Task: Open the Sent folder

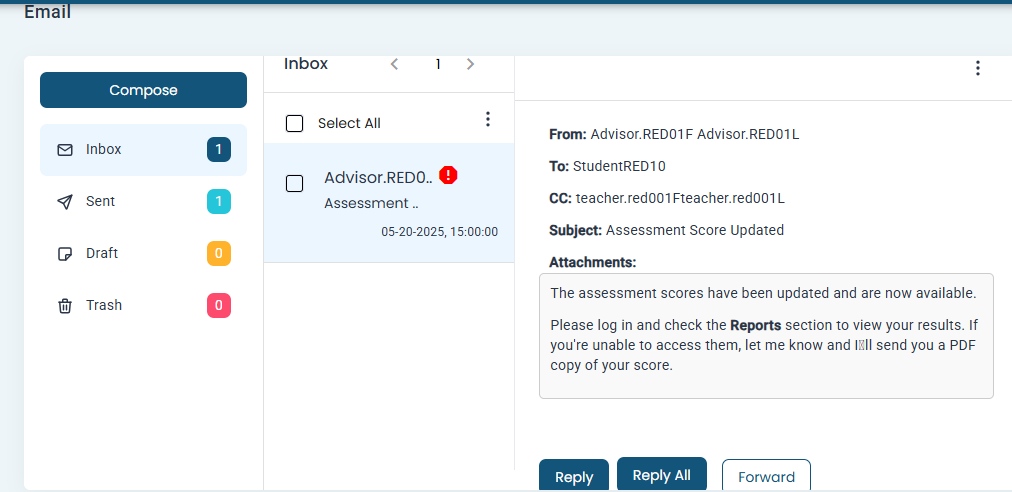Action: [101, 202]
